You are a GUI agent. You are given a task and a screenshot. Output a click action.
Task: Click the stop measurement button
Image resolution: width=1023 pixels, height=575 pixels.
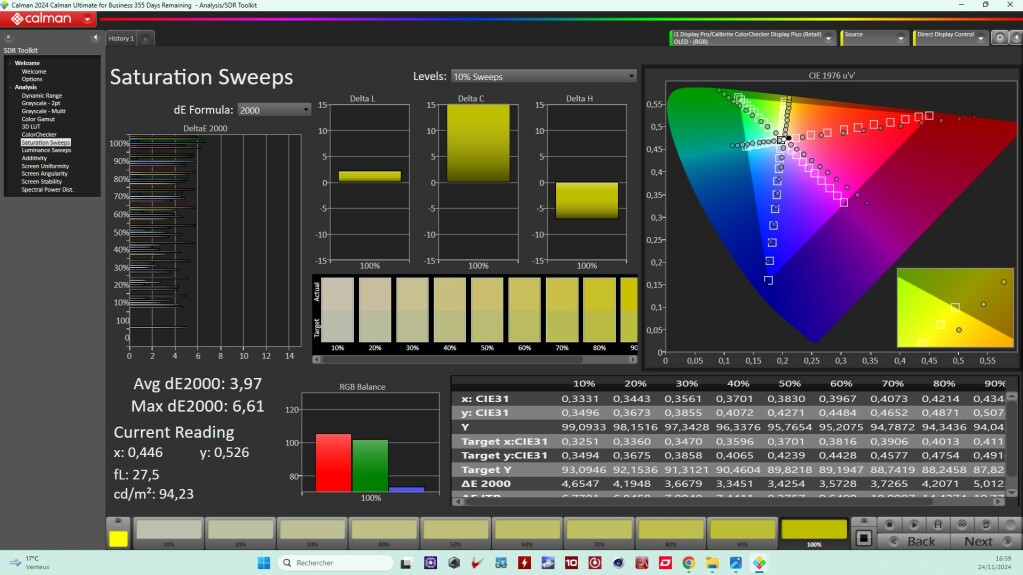(889, 524)
